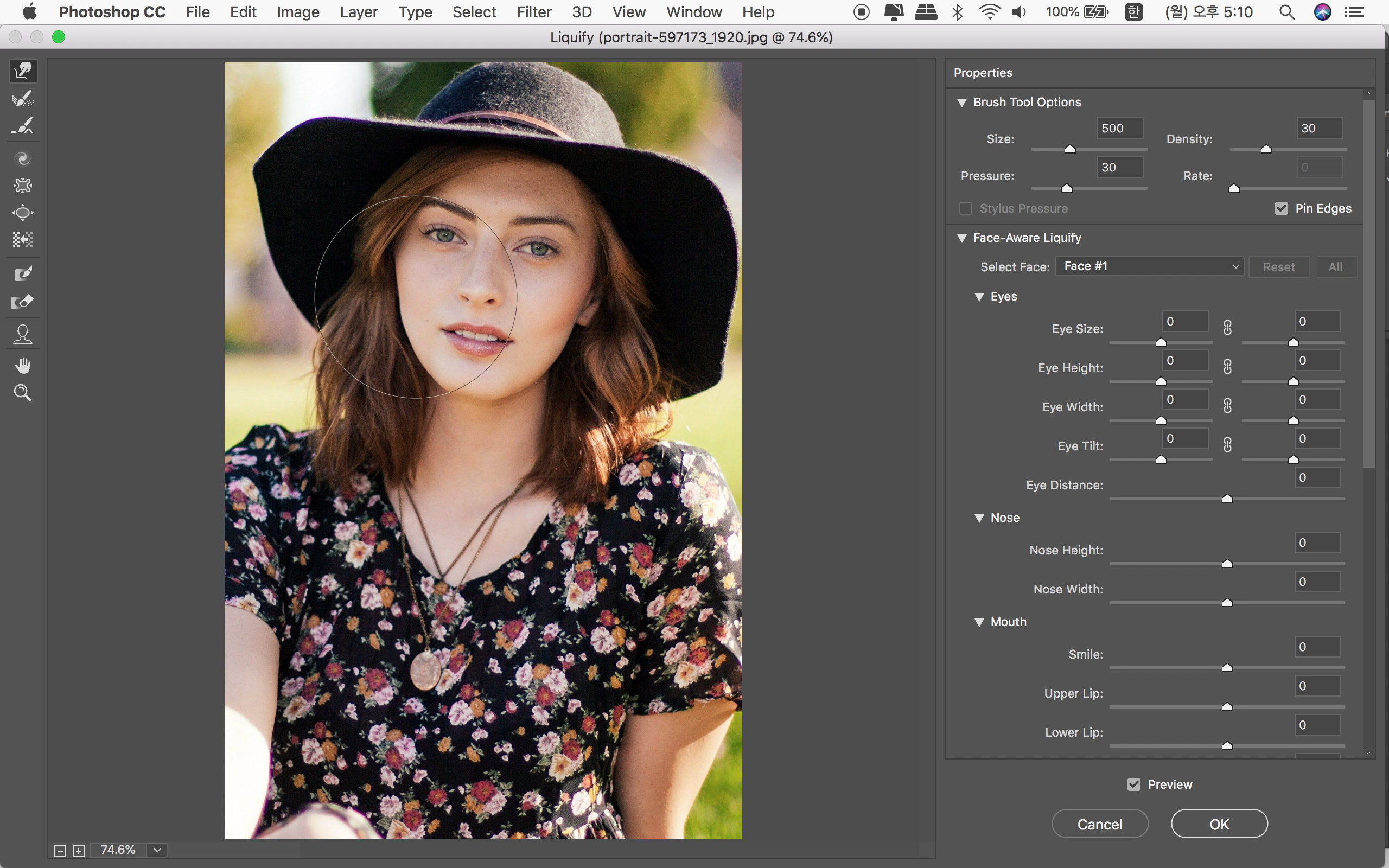Viewport: 1389px width, 868px height.
Task: Select the Hand tool
Action: [x=23, y=366]
